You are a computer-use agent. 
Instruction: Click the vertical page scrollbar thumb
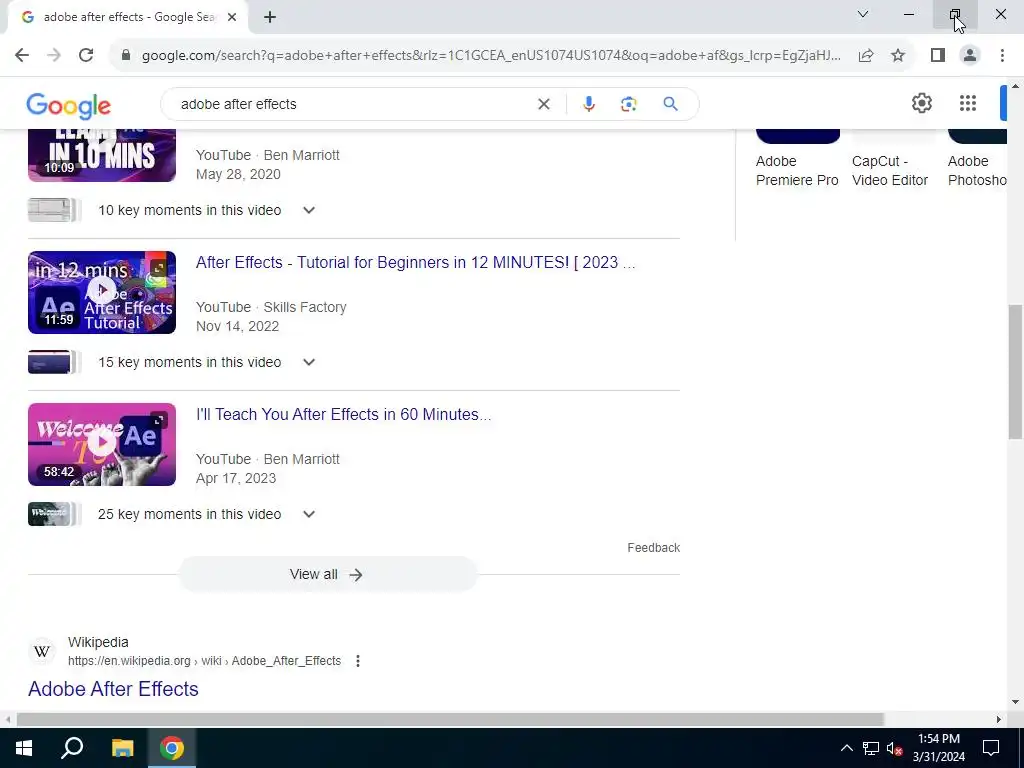pyautogui.click(x=1015, y=372)
